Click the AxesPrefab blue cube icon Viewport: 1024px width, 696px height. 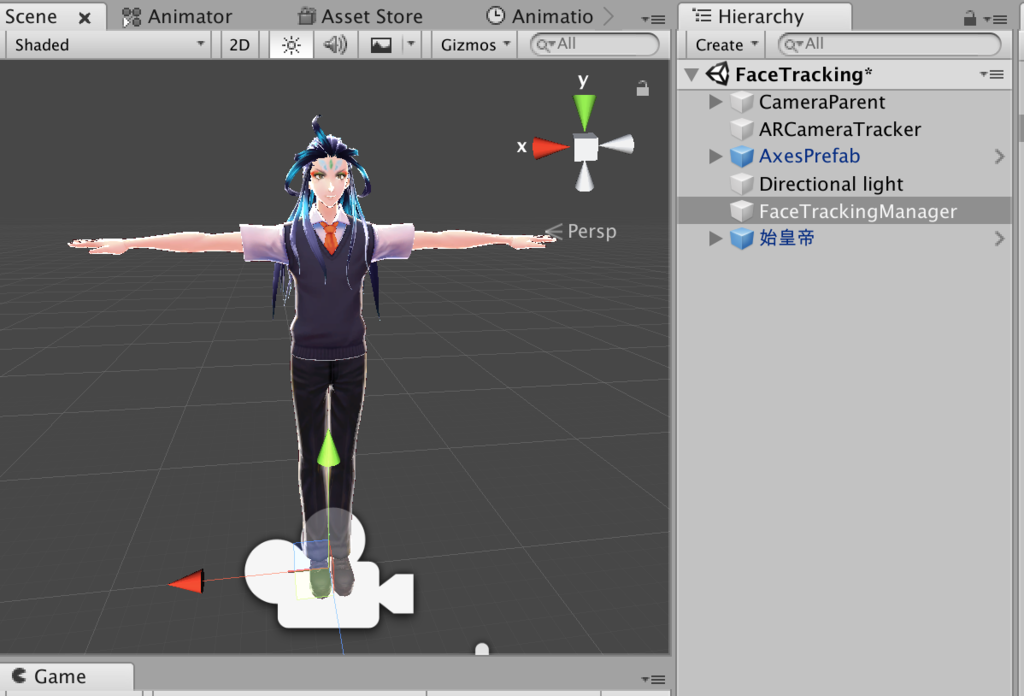click(x=742, y=157)
